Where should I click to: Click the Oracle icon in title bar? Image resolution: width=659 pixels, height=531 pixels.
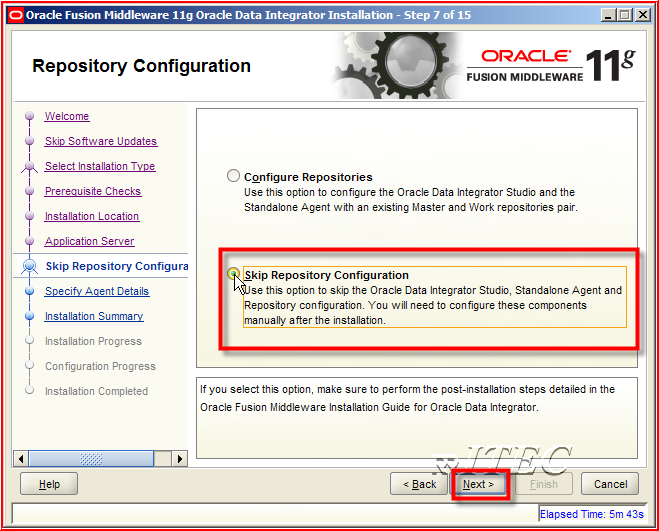16,15
